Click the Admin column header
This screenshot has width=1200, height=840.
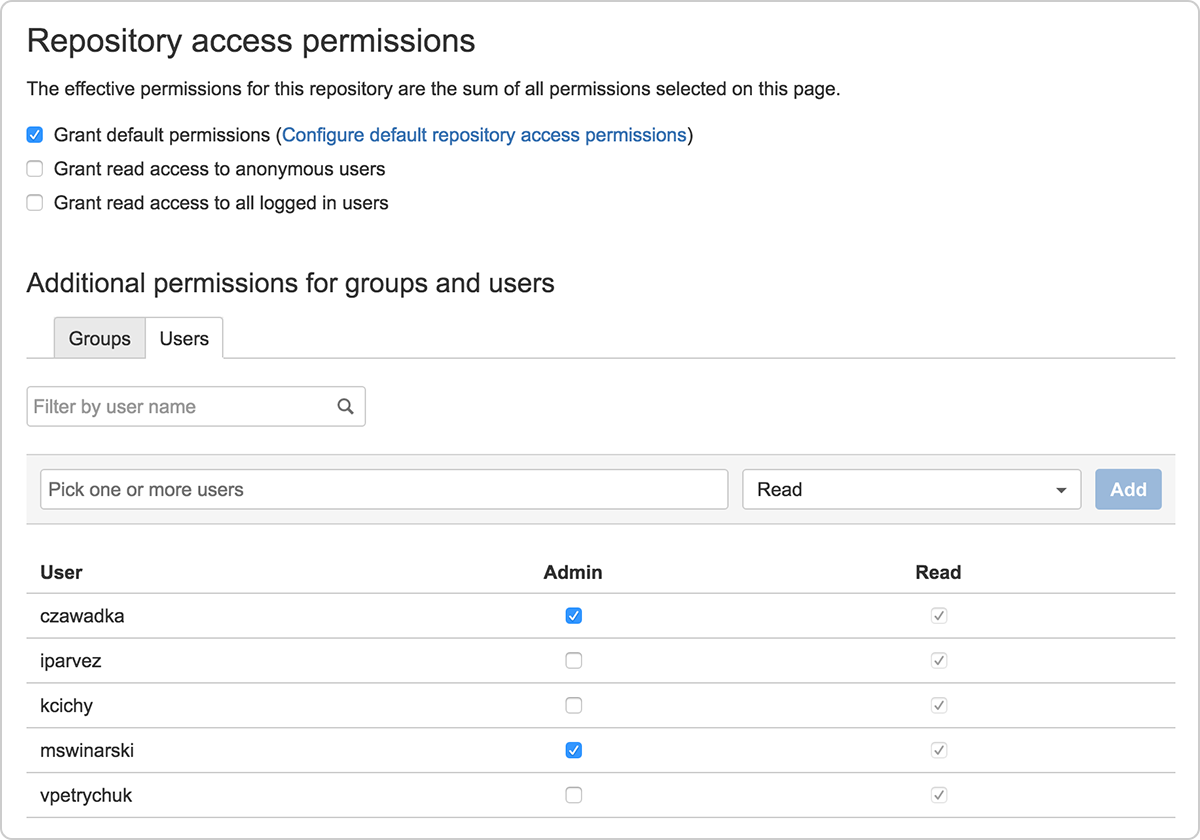pyautogui.click(x=573, y=572)
